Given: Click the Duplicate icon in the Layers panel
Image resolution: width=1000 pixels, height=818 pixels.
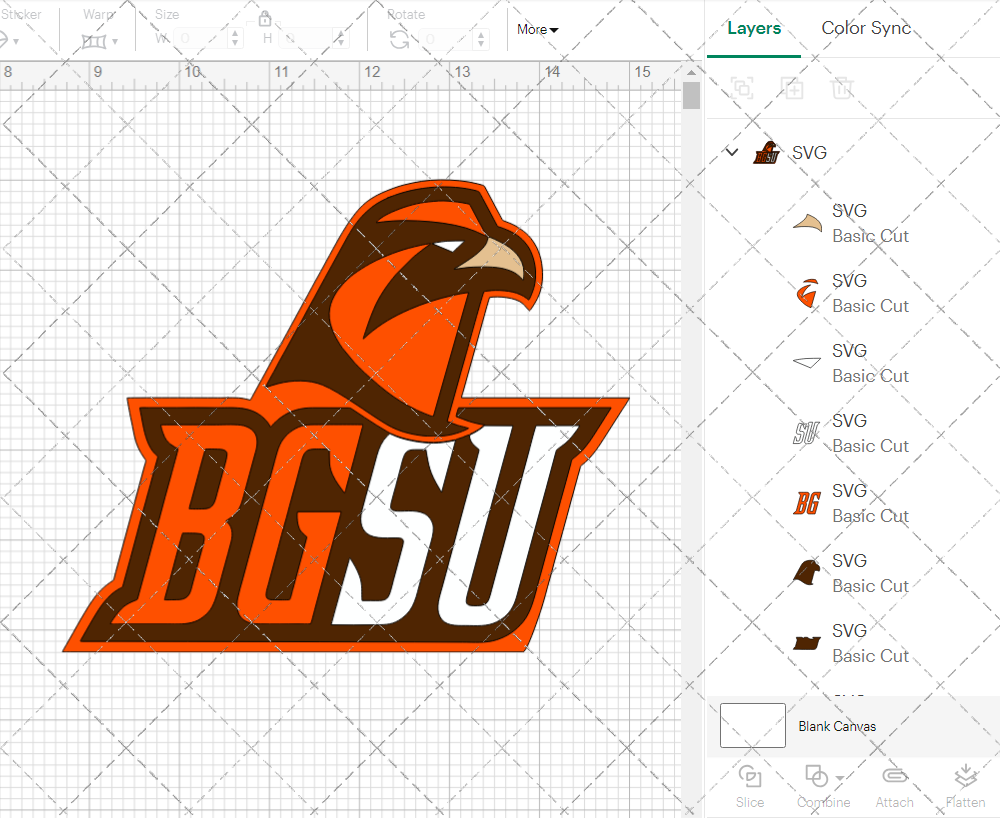Looking at the screenshot, I should tap(792, 88).
